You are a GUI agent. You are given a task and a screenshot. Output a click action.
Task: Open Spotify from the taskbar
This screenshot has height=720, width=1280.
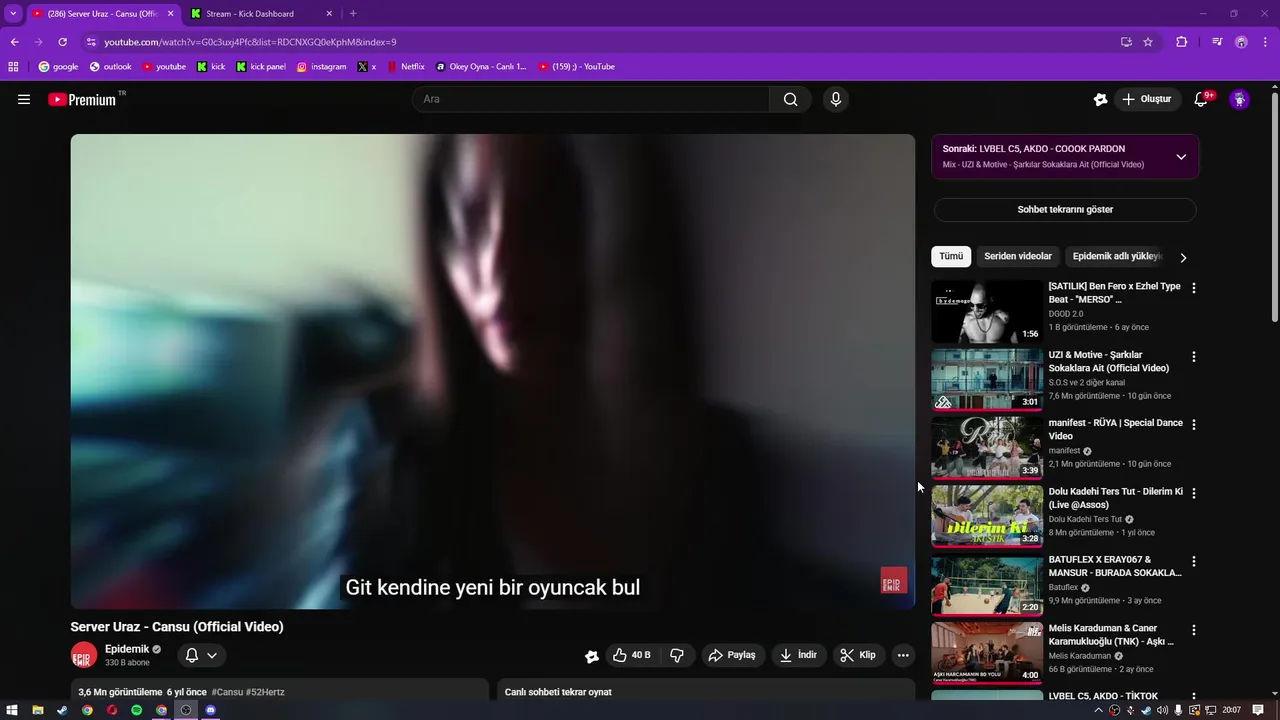tap(137, 710)
